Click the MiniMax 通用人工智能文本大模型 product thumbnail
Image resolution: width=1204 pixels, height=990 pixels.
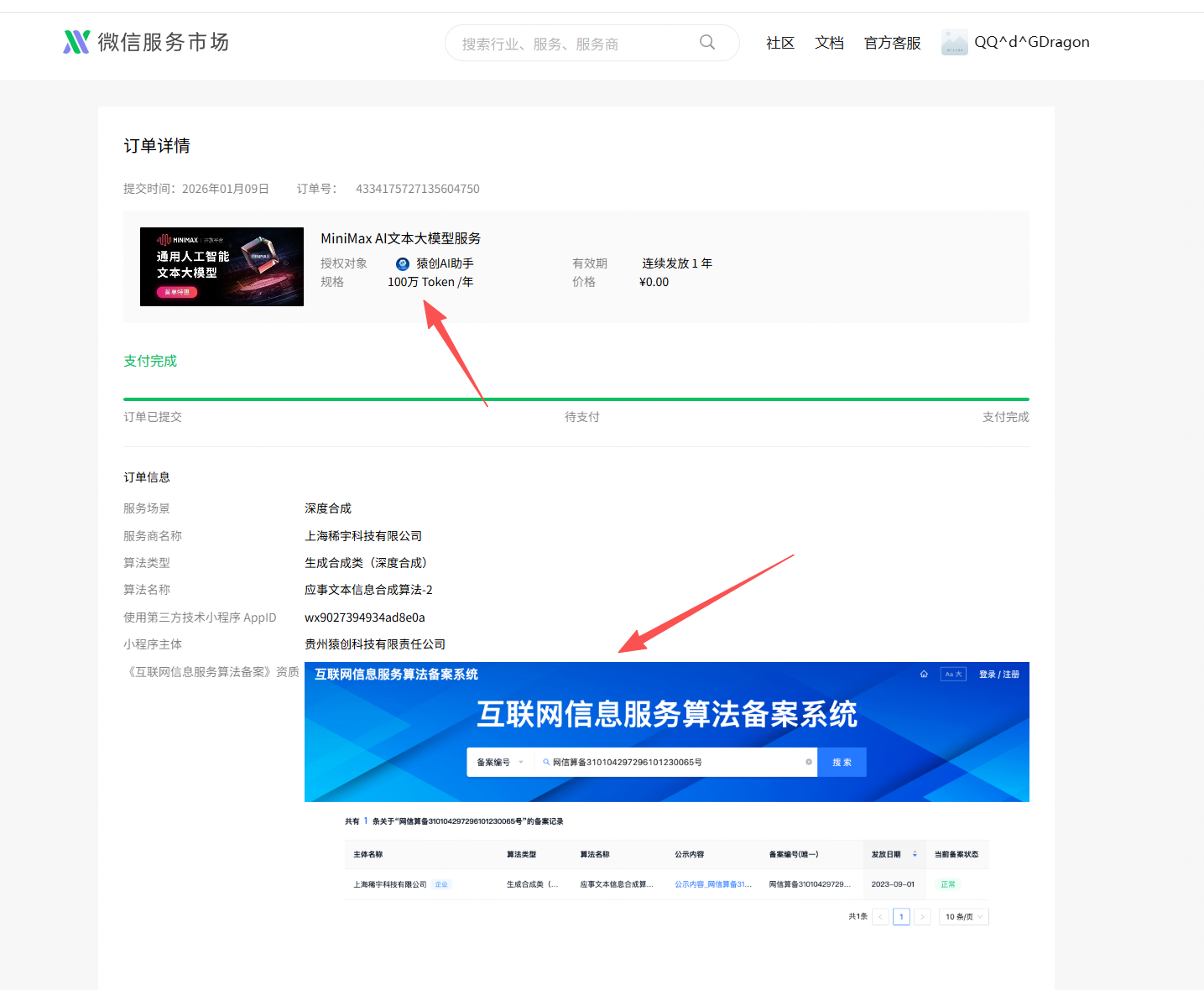coord(222,267)
